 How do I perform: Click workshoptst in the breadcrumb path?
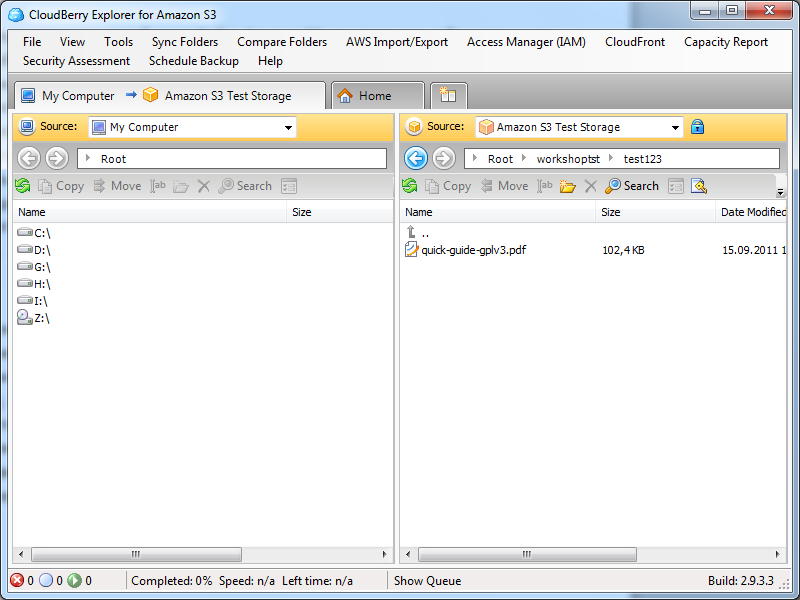[x=568, y=159]
